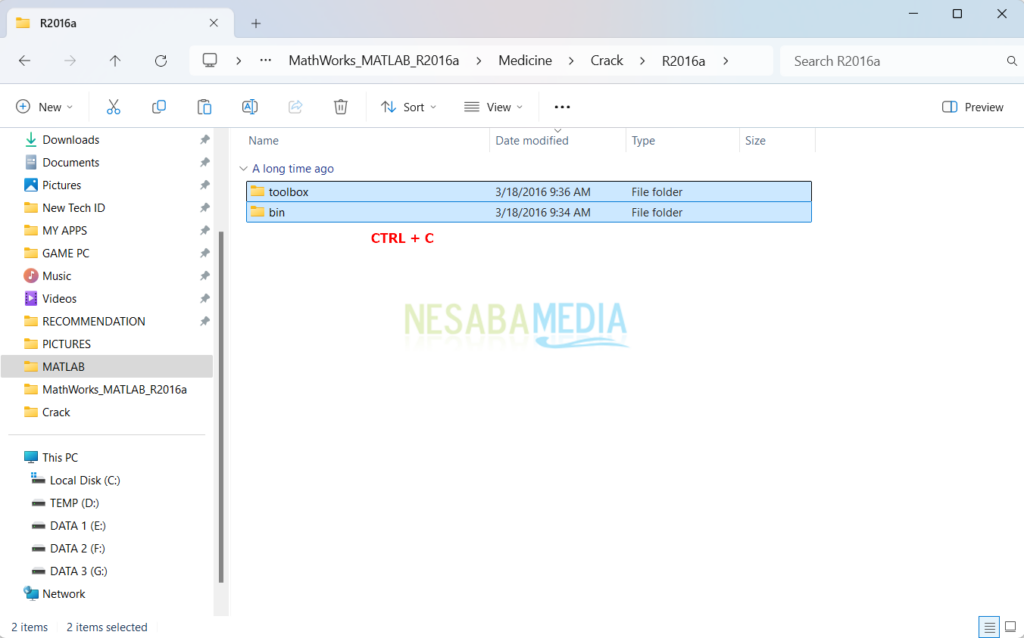1024x638 pixels.
Task: Delete selected folders using trash icon
Action: [340, 106]
